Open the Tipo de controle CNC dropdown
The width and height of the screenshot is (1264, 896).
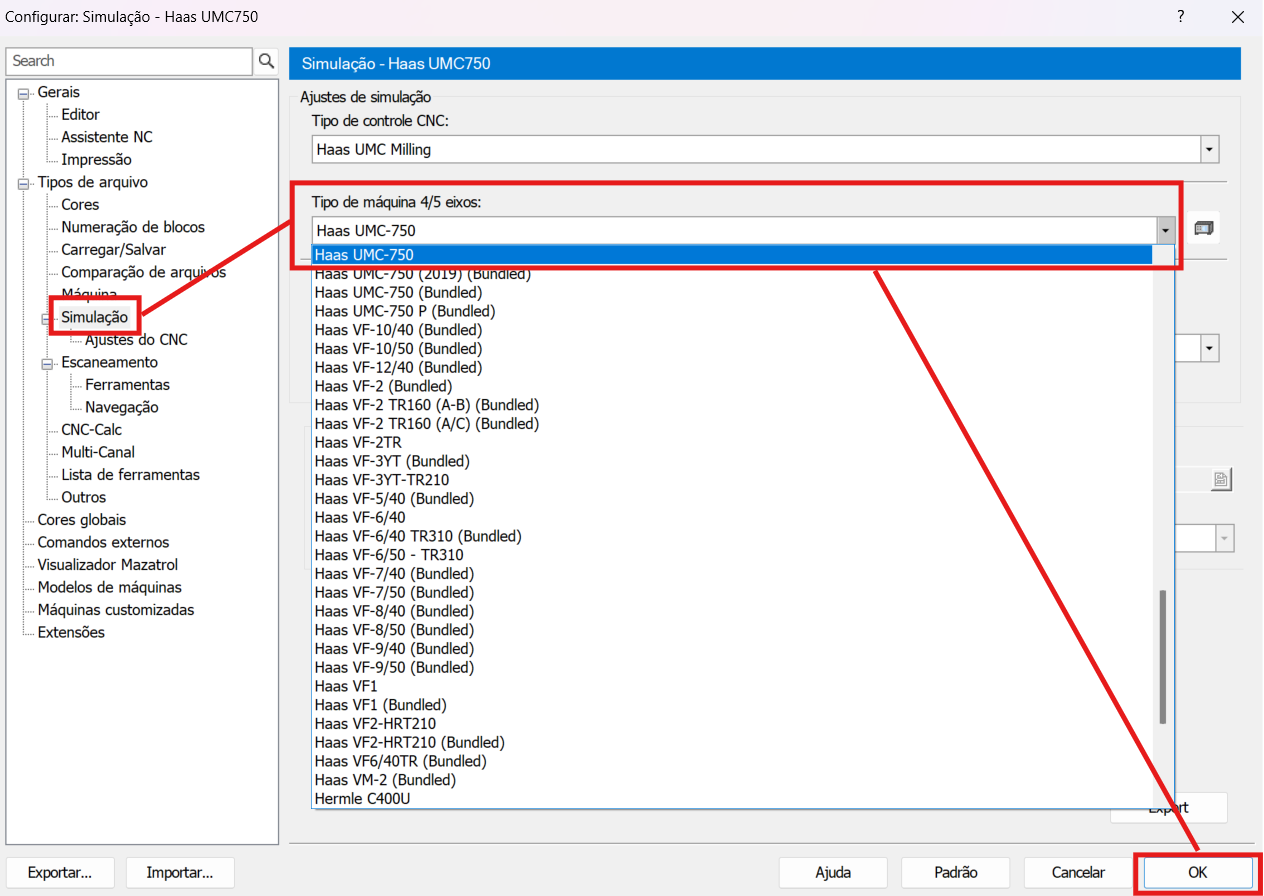1210,150
